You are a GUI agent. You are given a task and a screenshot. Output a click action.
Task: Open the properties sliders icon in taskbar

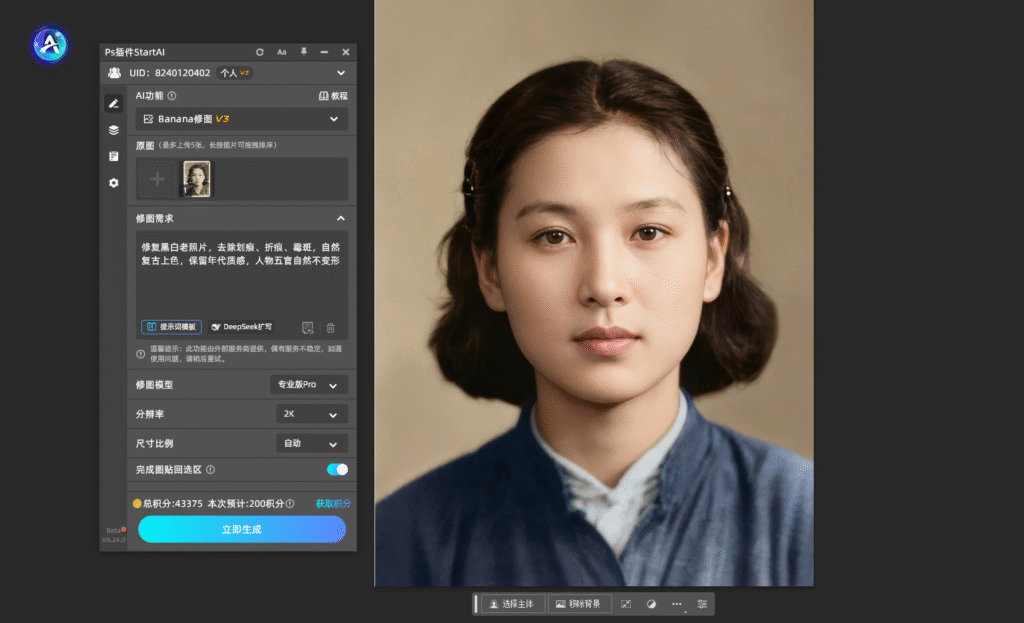click(702, 604)
